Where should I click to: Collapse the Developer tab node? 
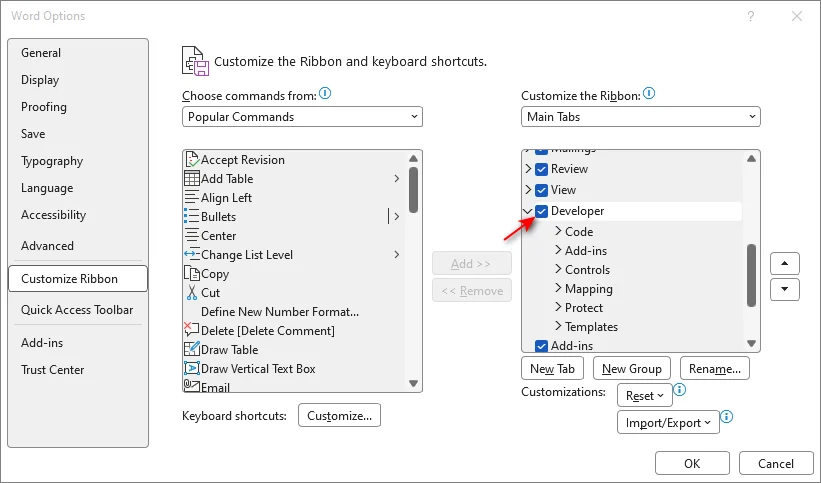pyautogui.click(x=528, y=211)
